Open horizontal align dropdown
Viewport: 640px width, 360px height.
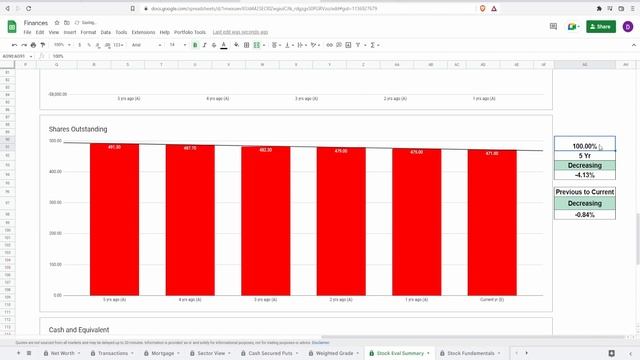coord(276,45)
